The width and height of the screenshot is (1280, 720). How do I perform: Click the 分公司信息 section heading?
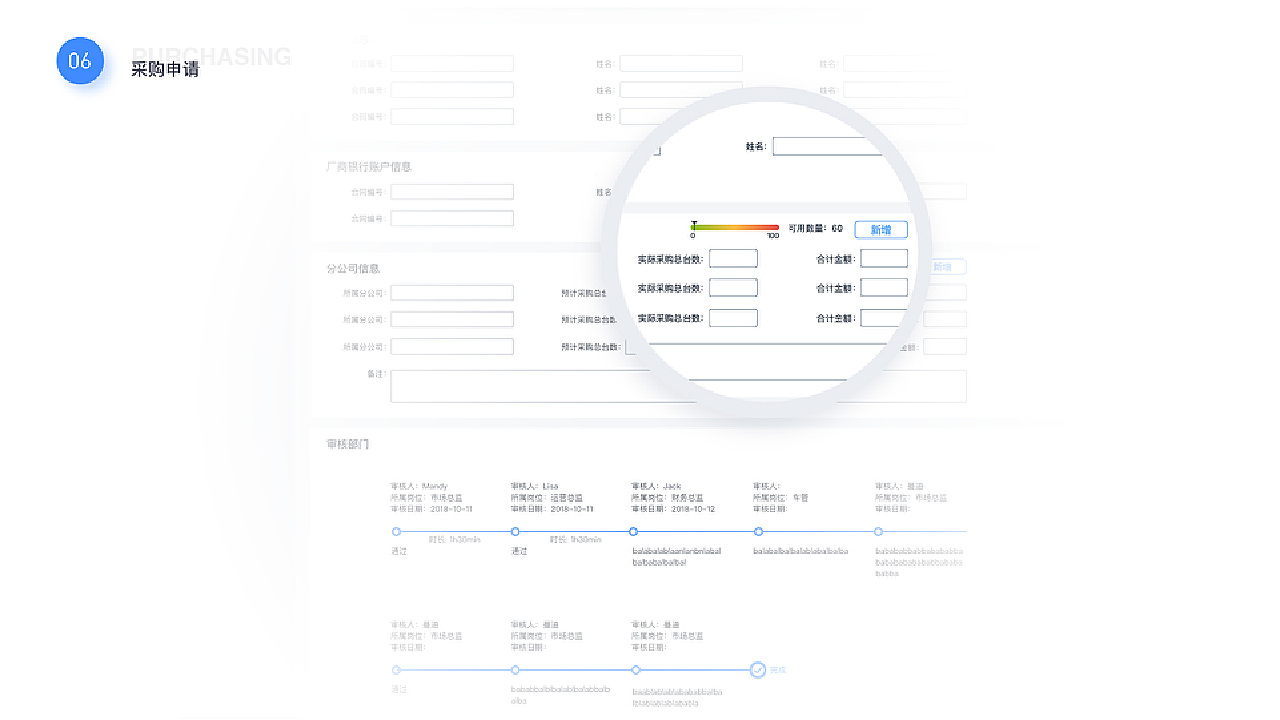pos(353,269)
